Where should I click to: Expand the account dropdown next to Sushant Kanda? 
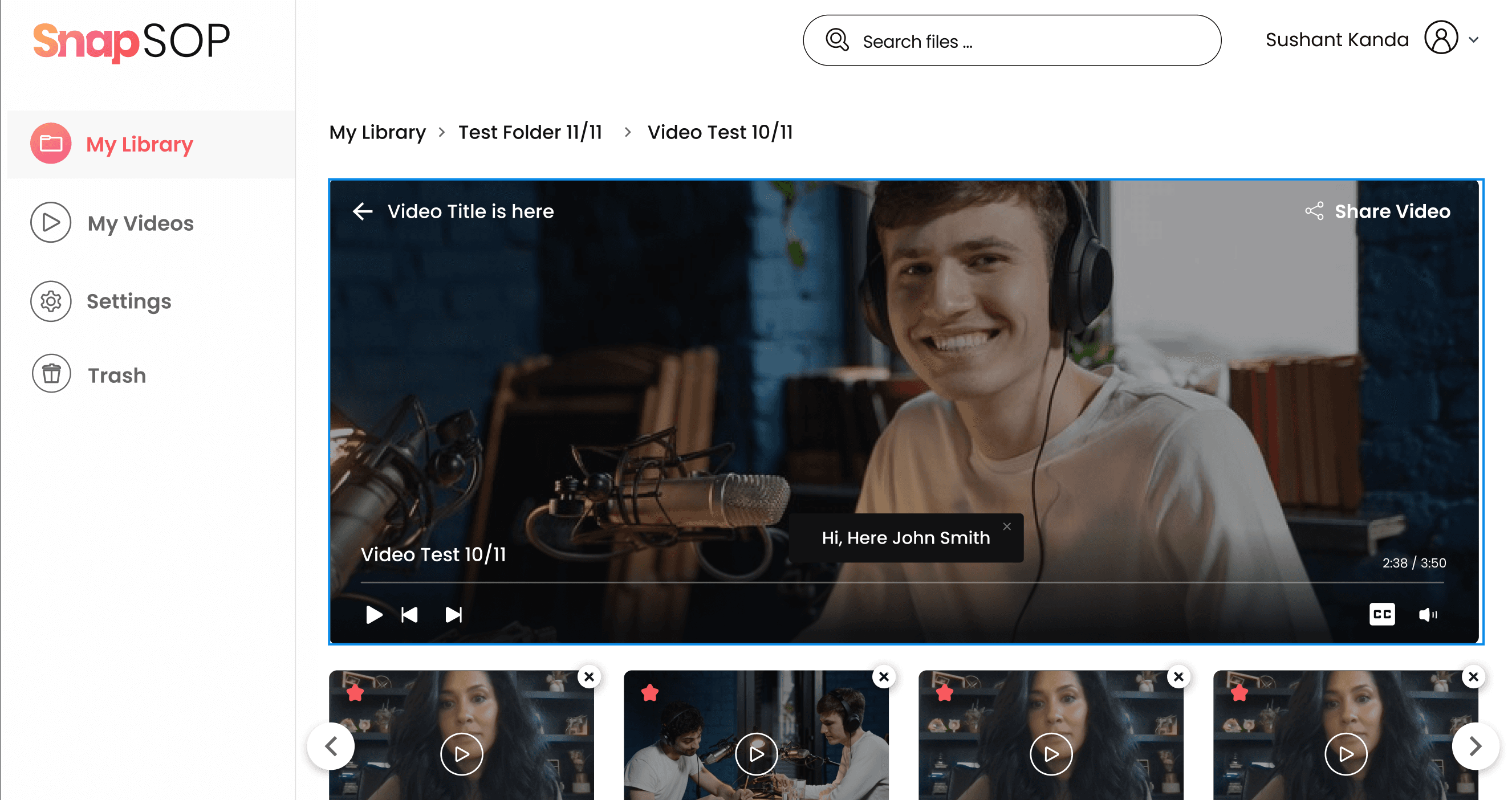[1474, 39]
